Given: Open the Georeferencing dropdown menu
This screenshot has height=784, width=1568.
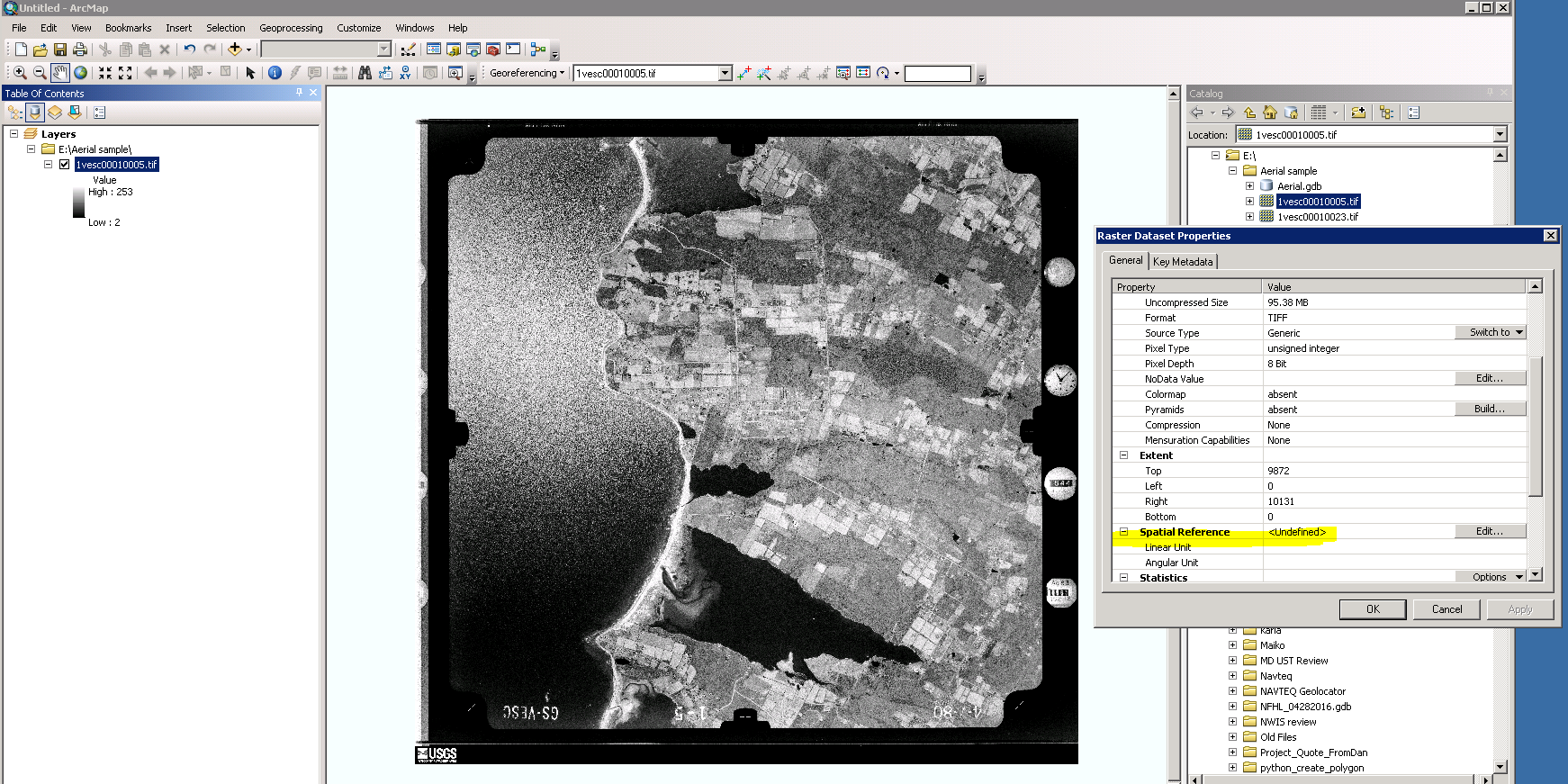Looking at the screenshot, I should tap(527, 73).
